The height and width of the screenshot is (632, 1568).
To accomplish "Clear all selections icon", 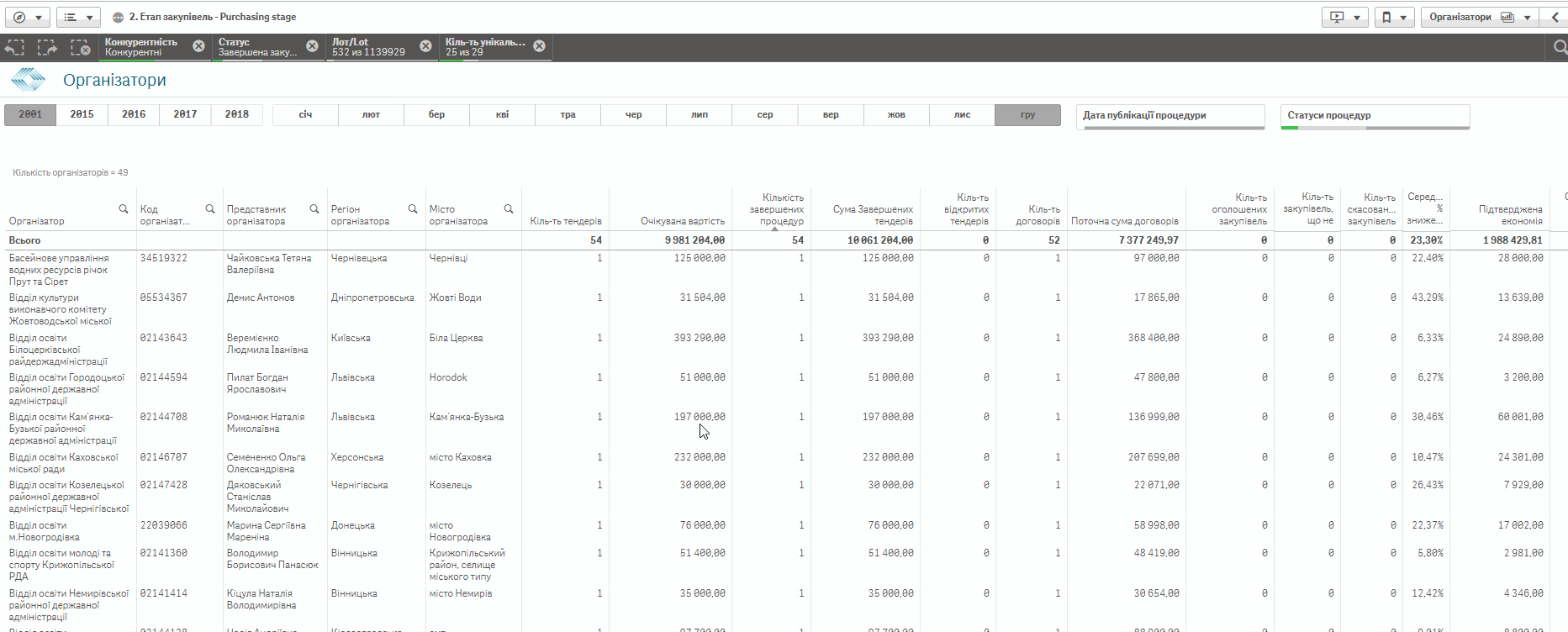I will [x=80, y=47].
